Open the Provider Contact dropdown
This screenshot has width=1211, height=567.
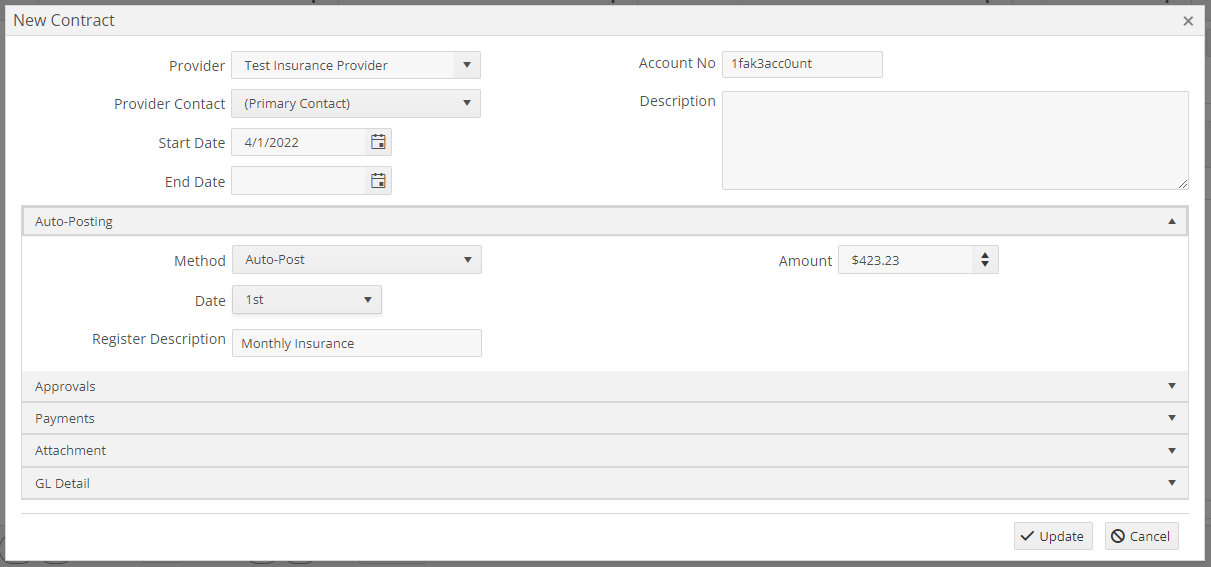click(x=356, y=103)
